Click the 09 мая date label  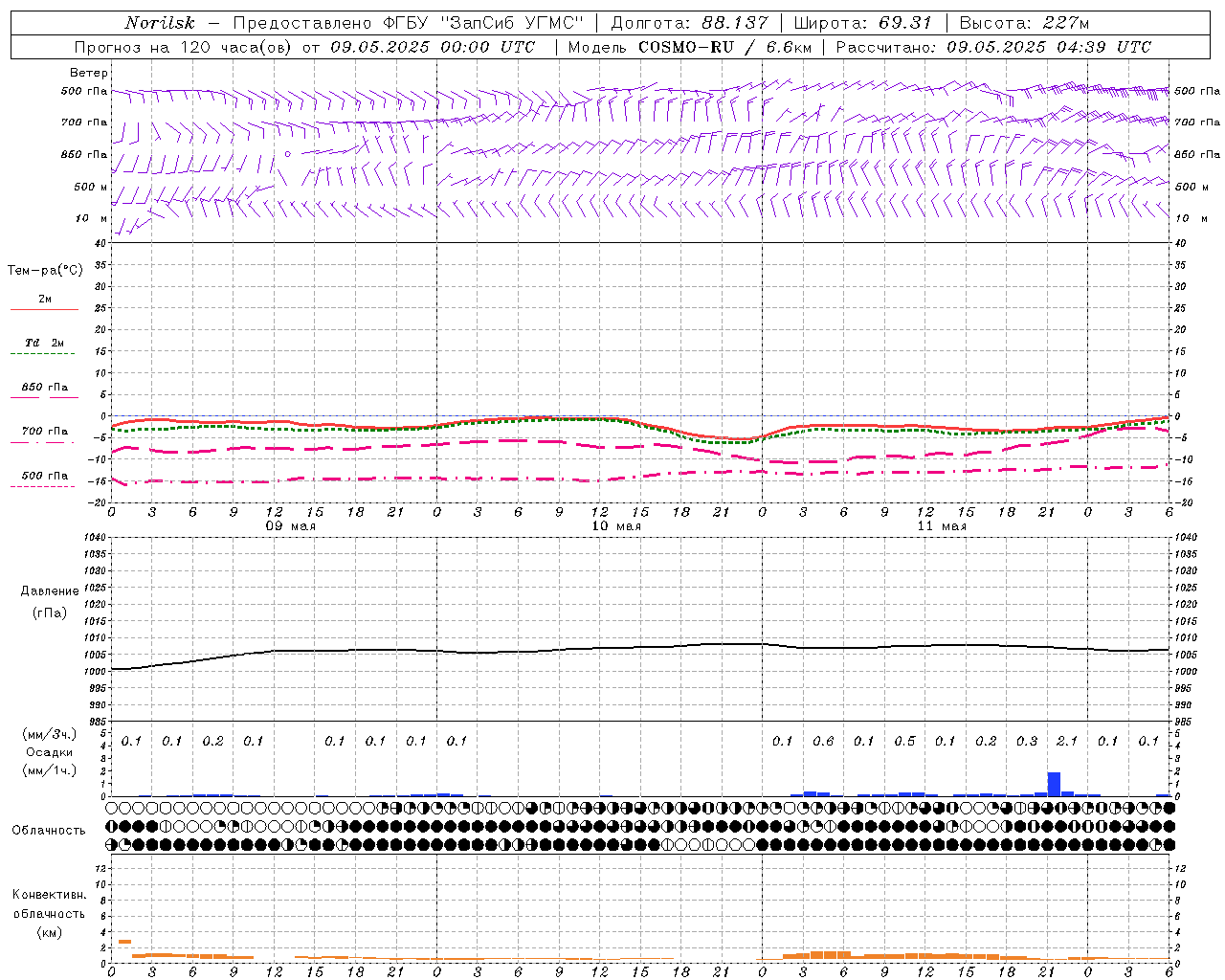291,526
